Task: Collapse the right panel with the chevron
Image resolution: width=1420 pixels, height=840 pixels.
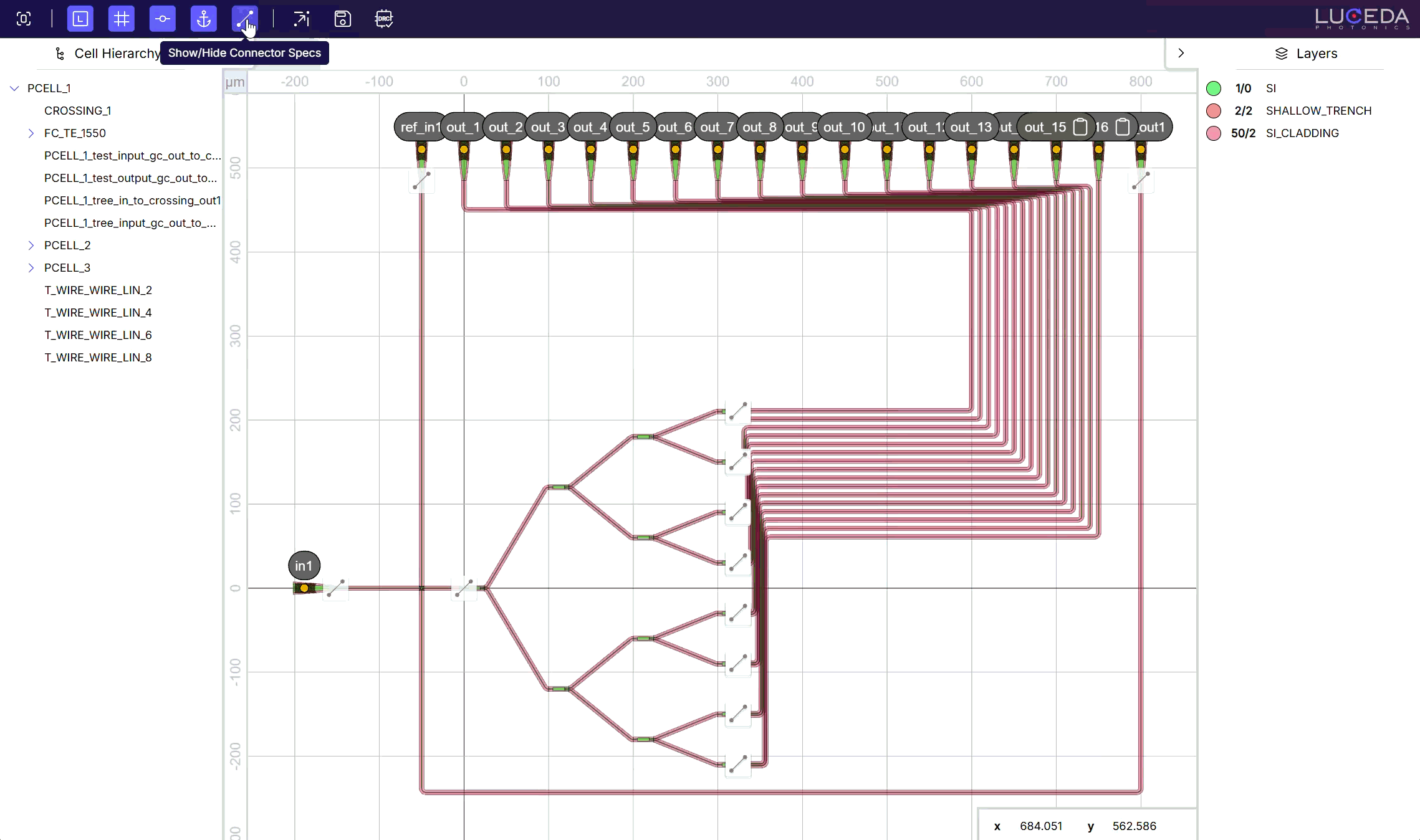Action: coord(1181,53)
